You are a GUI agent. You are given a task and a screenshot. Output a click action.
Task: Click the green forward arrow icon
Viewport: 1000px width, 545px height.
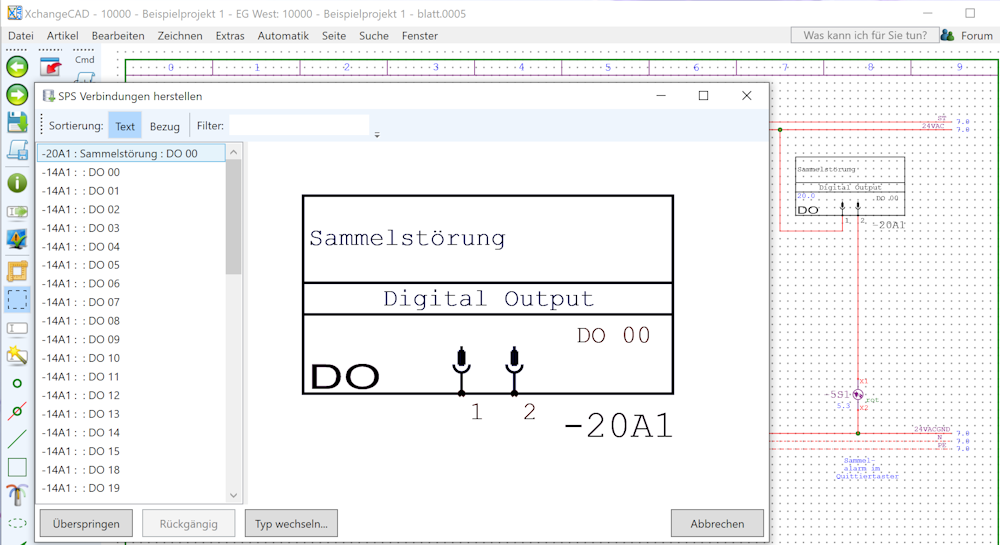pyautogui.click(x=17, y=95)
